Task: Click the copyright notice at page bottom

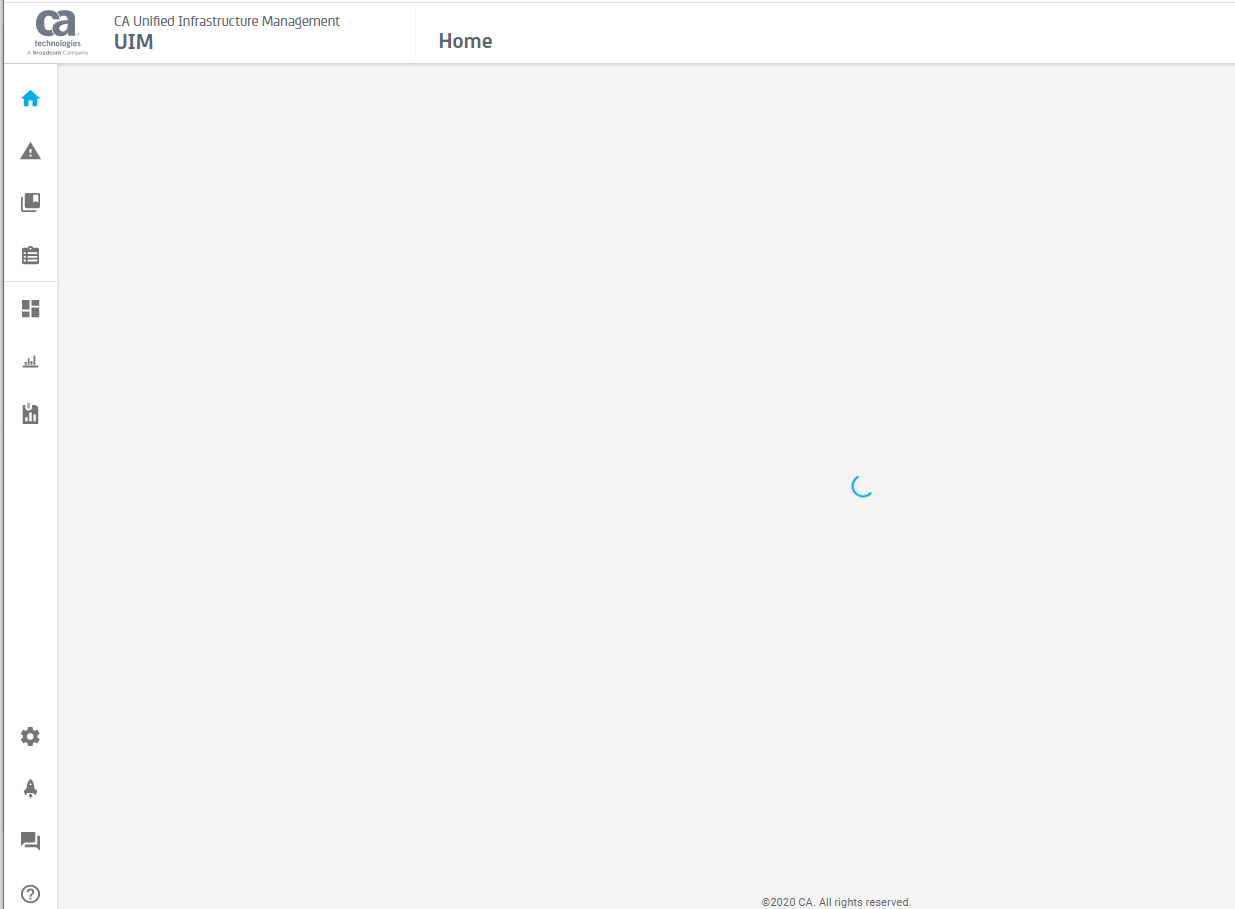Action: pyautogui.click(x=836, y=901)
